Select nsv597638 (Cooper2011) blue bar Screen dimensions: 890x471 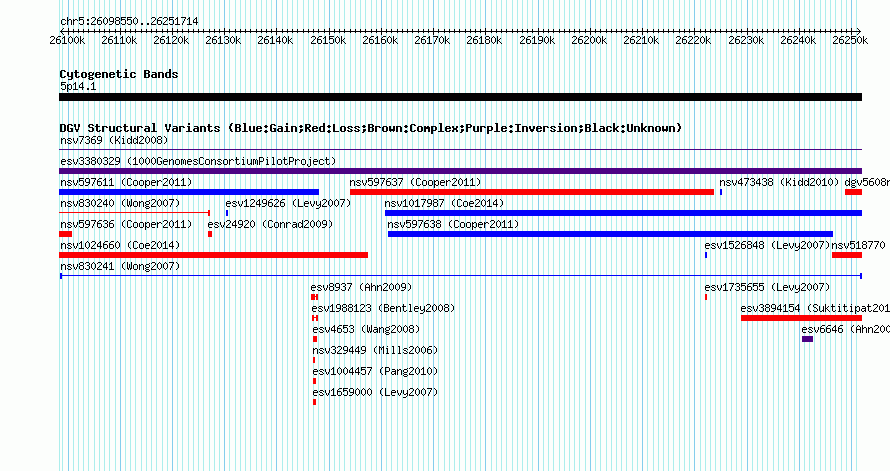610,234
